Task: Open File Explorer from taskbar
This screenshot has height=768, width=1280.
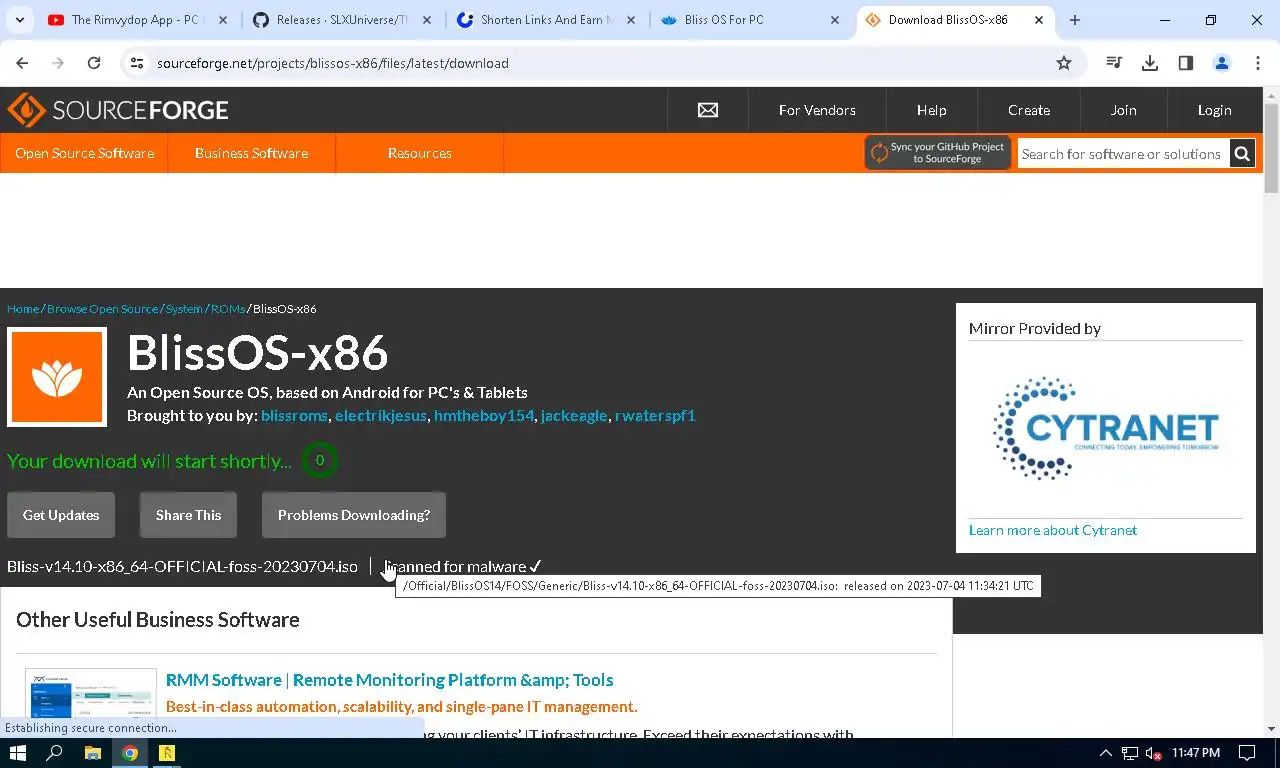Action: point(92,753)
